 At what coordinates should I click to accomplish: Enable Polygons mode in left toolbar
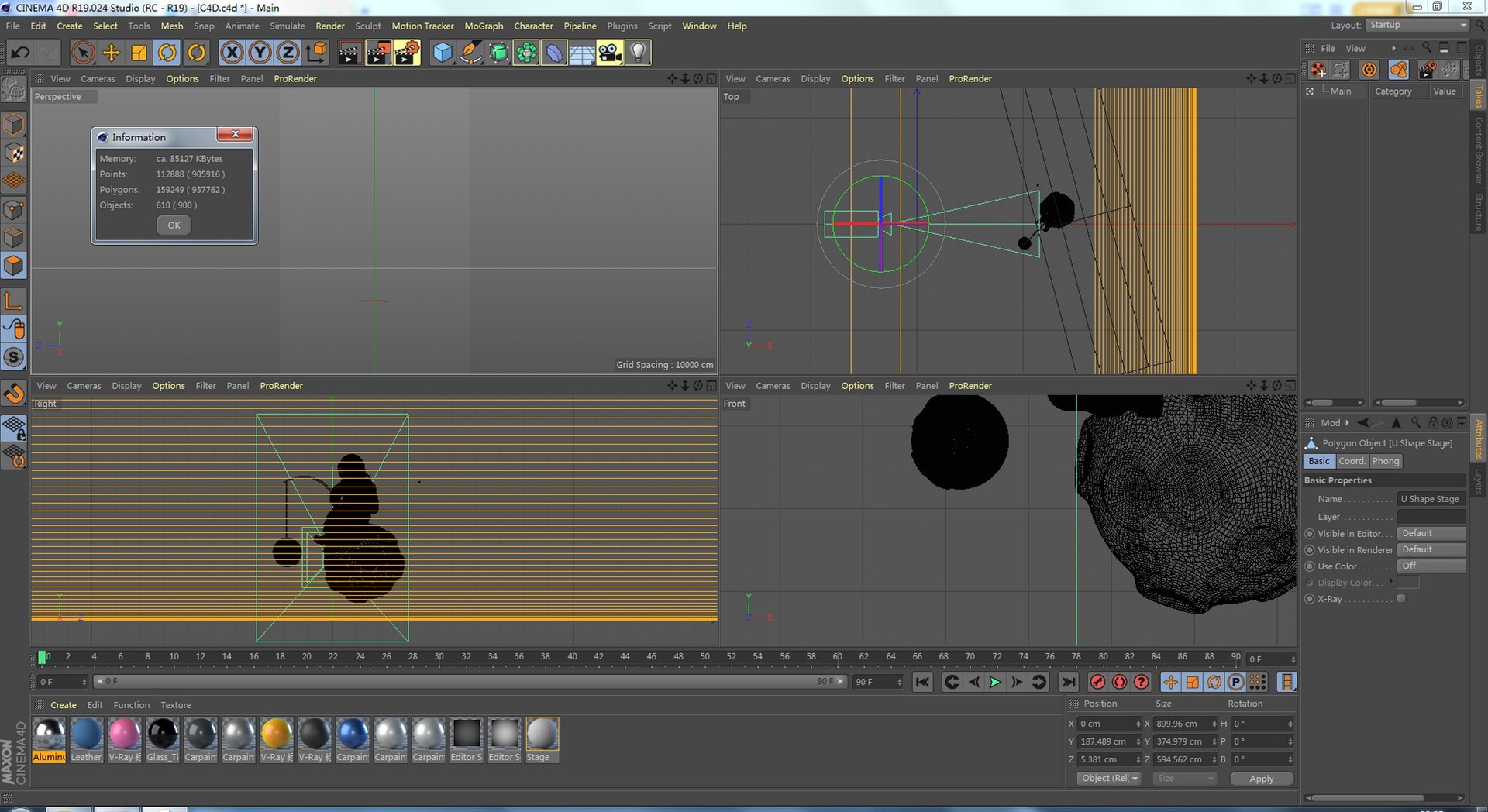click(x=14, y=266)
